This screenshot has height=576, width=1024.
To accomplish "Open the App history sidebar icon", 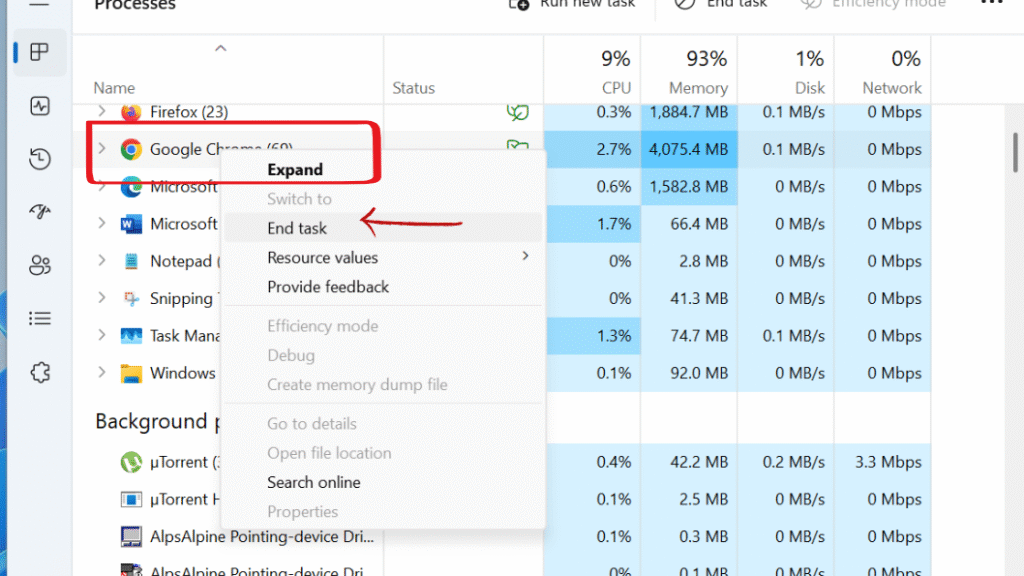I will point(40,159).
